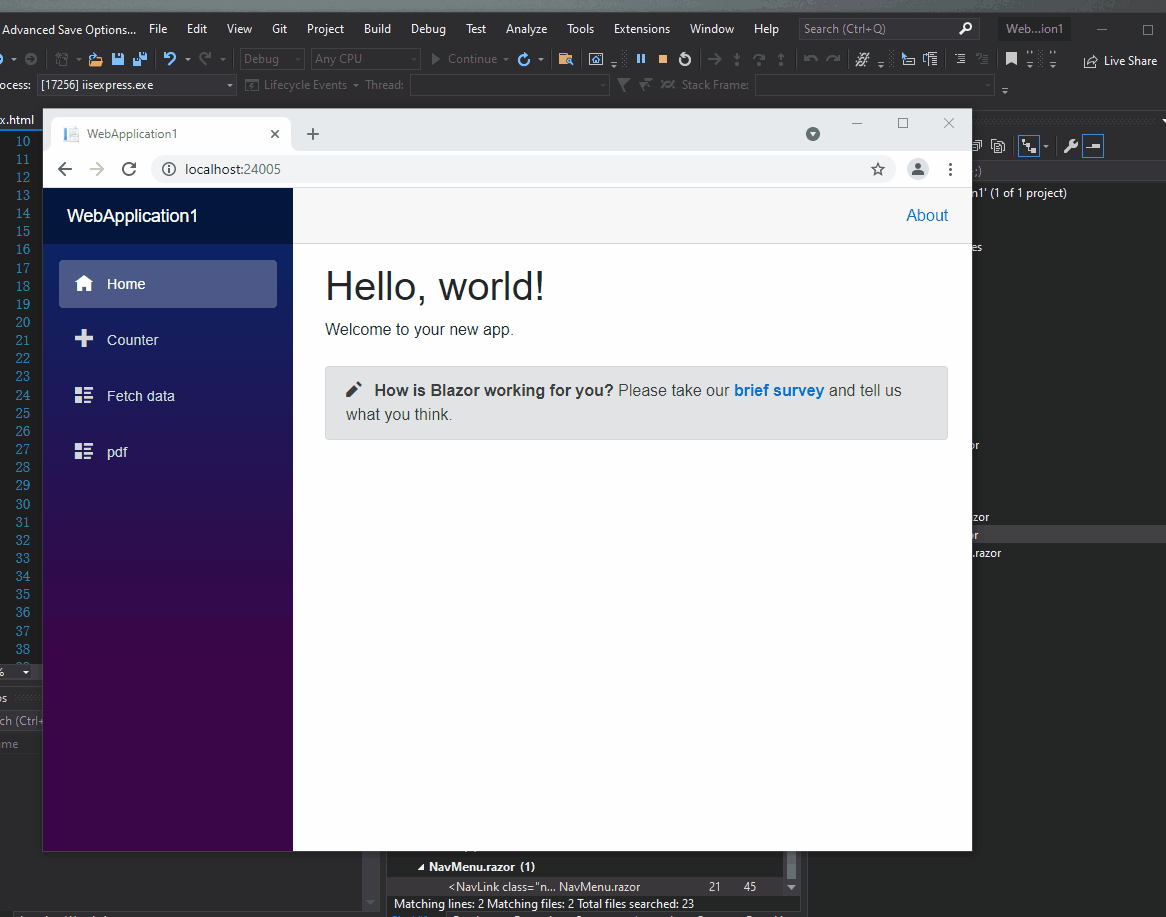The image size is (1166, 917).
Task: Open the Test menu
Action: 476,29
